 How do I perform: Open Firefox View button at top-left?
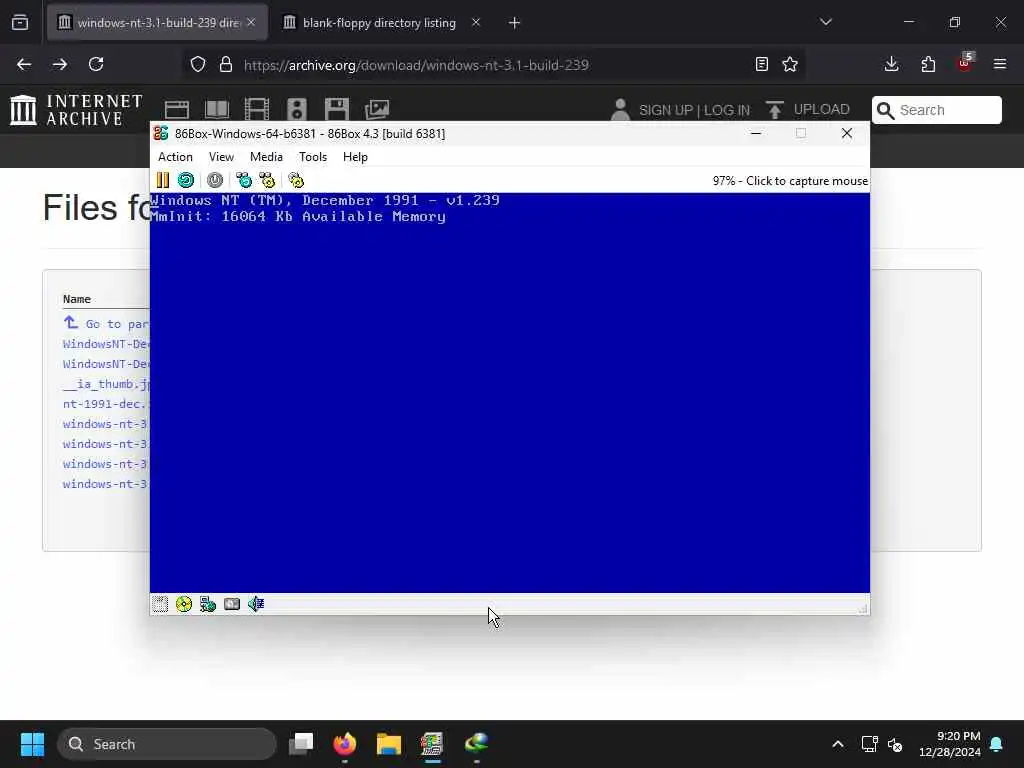(x=20, y=23)
